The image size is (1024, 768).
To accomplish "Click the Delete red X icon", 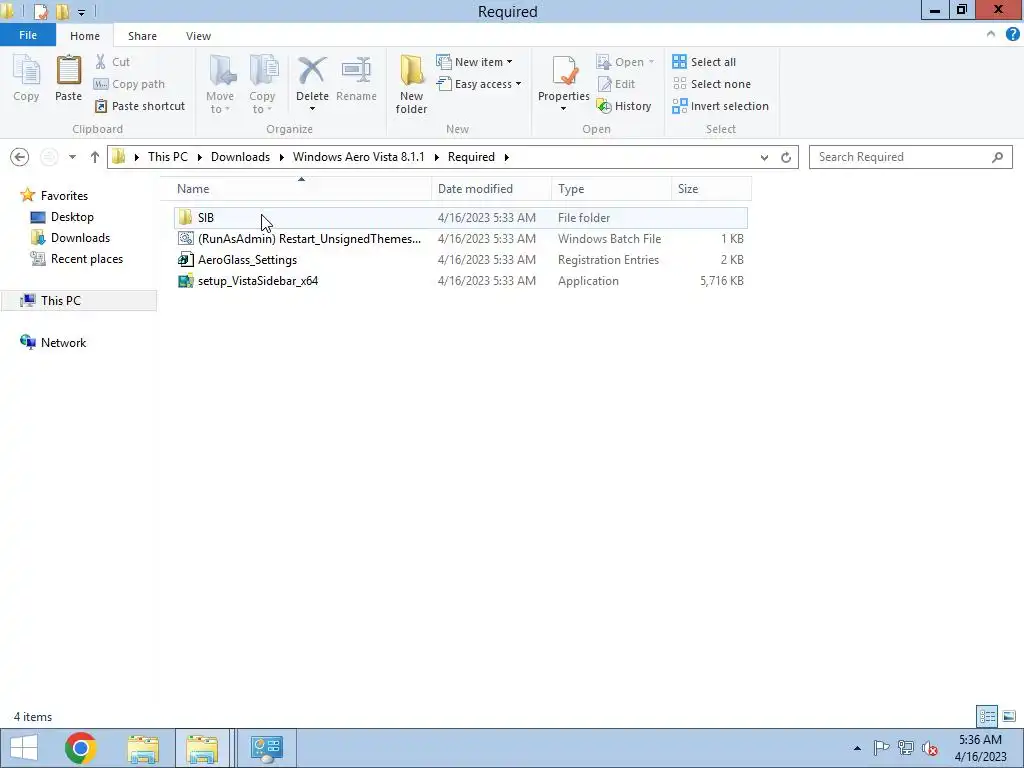I will pyautogui.click(x=312, y=71).
